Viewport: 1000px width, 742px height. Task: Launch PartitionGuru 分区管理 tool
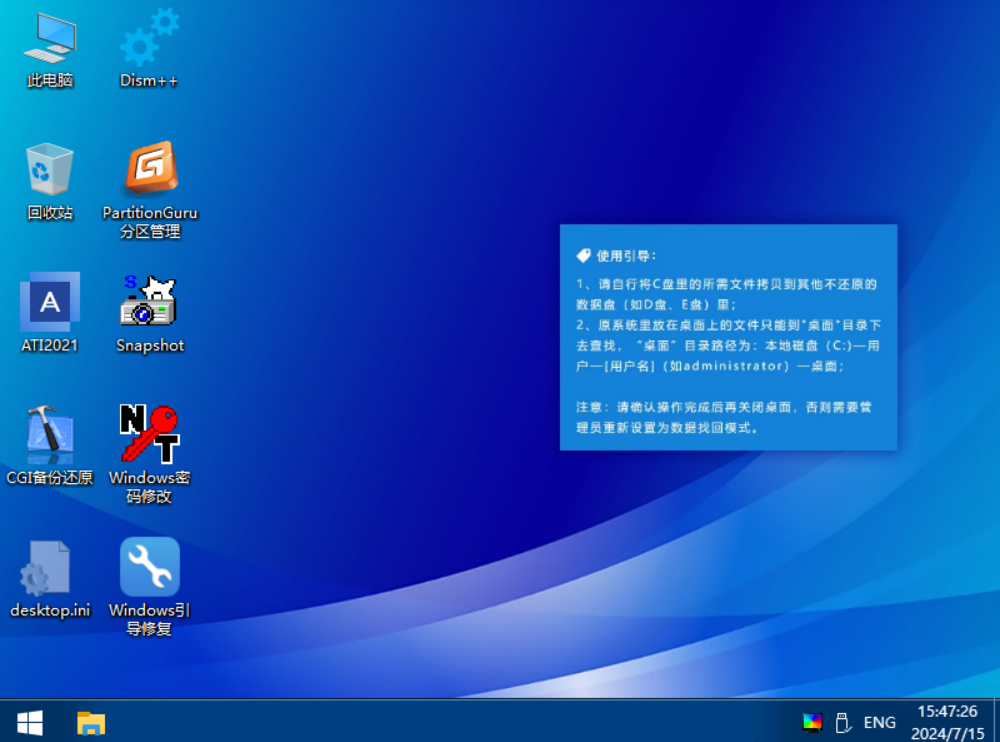coord(150,170)
